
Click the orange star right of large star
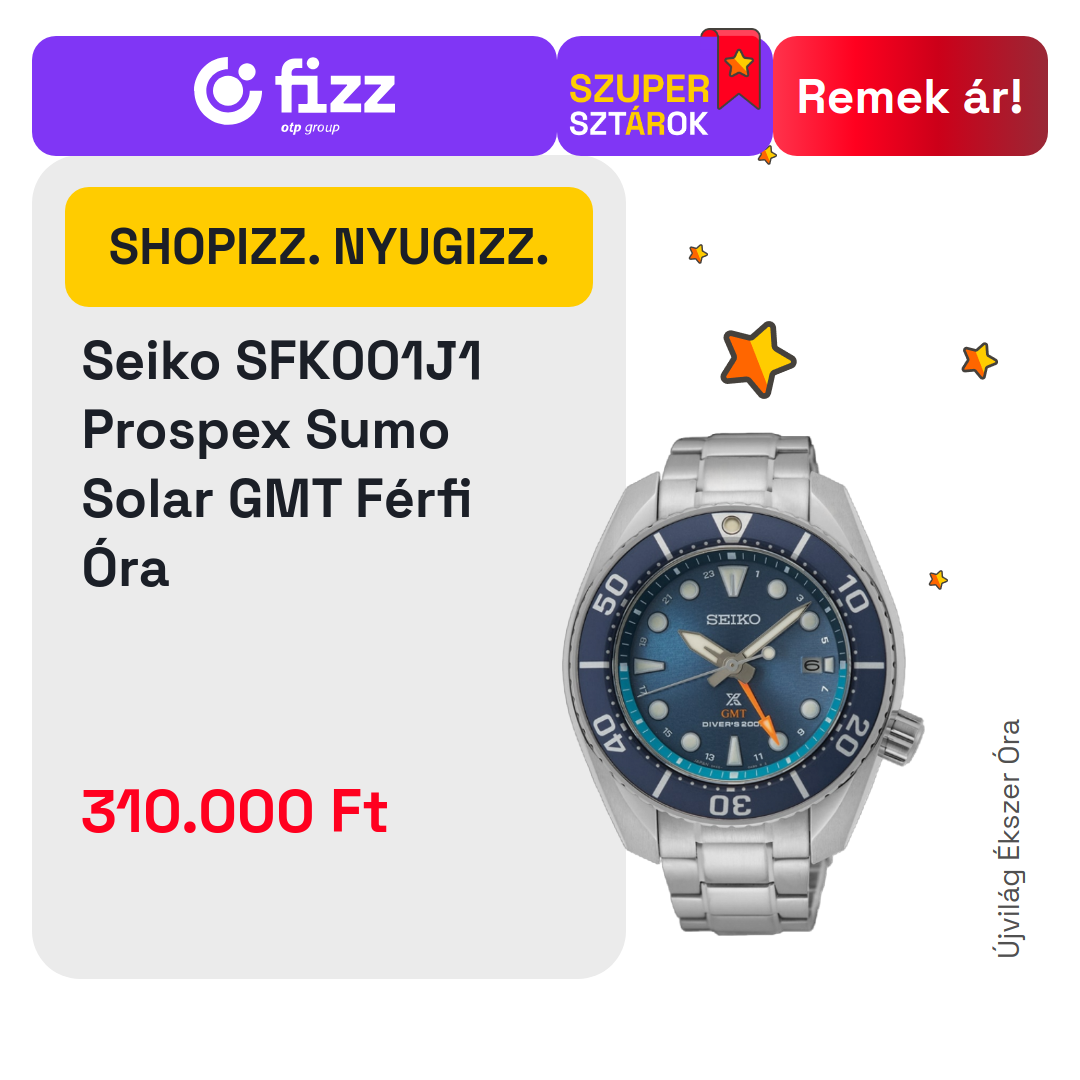[979, 361]
